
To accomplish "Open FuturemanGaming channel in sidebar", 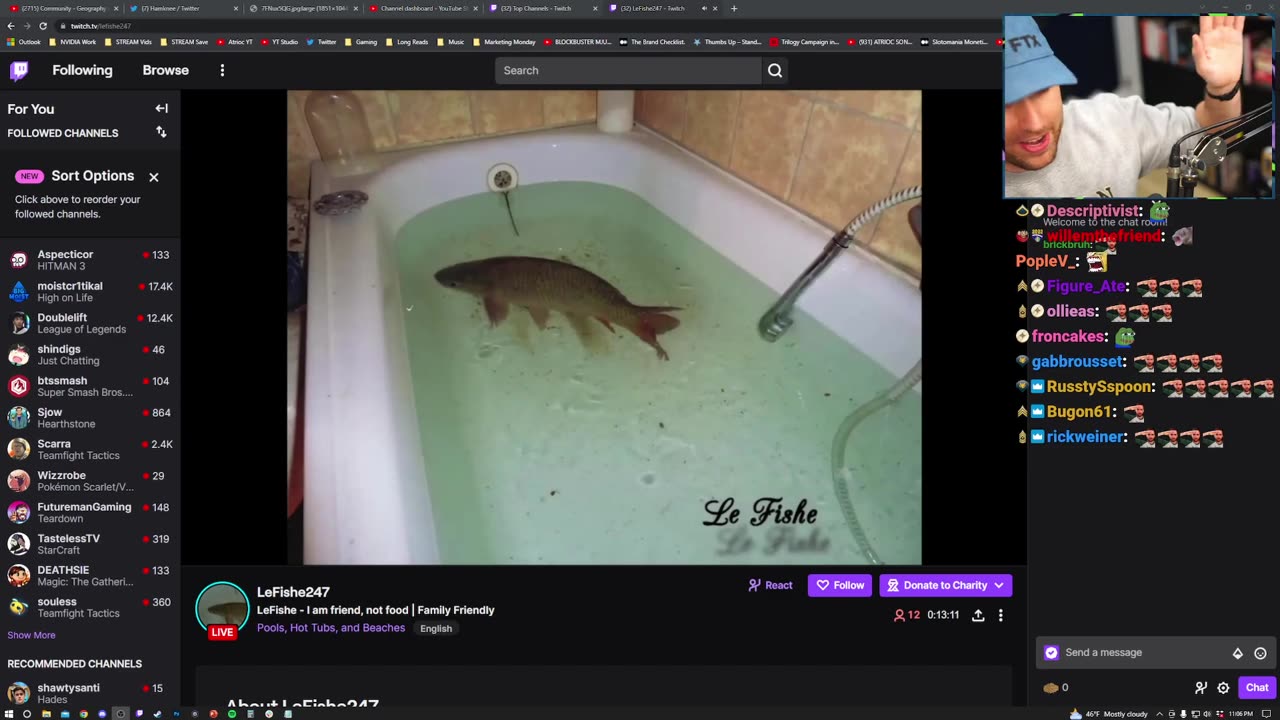I will pos(90,512).
